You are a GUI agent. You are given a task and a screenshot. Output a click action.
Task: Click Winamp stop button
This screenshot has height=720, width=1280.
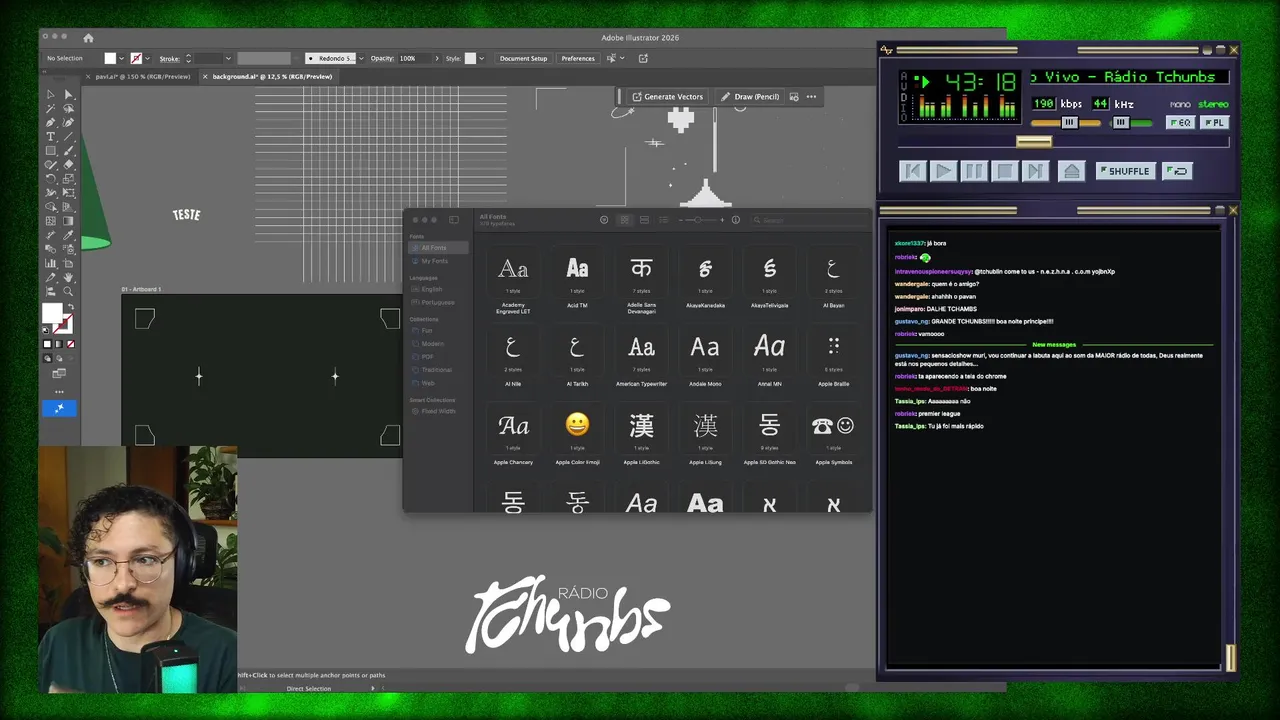coord(1004,171)
